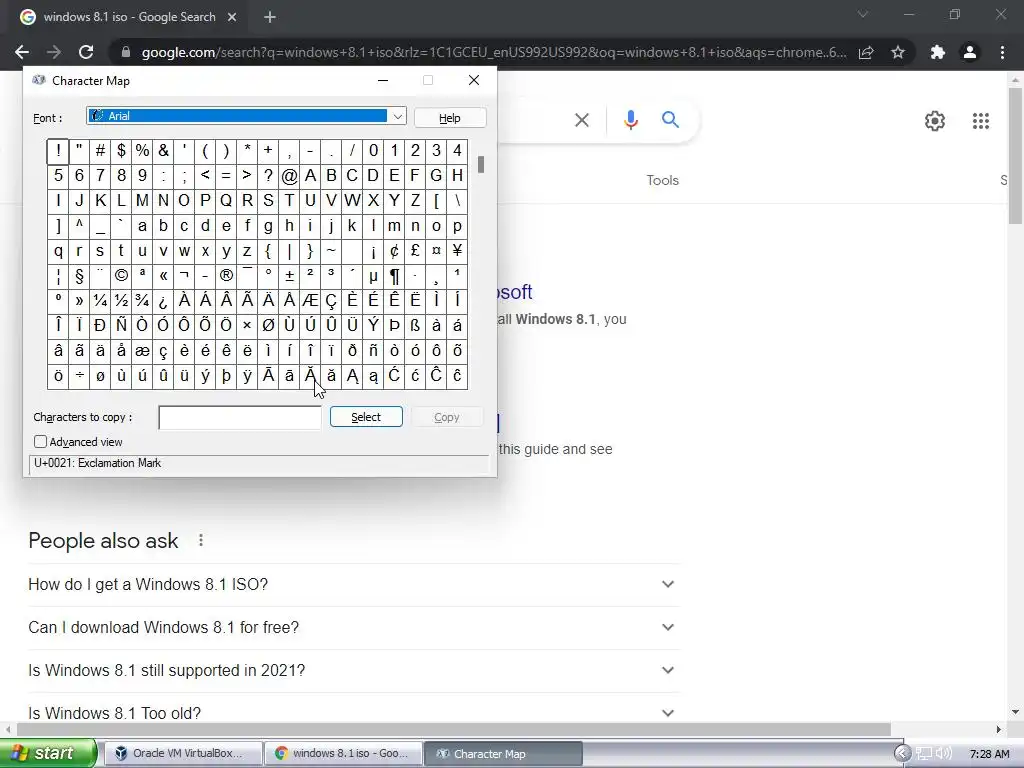1024x768 pixels.
Task: Open the Font dropdown showing Arial
Action: (246, 116)
